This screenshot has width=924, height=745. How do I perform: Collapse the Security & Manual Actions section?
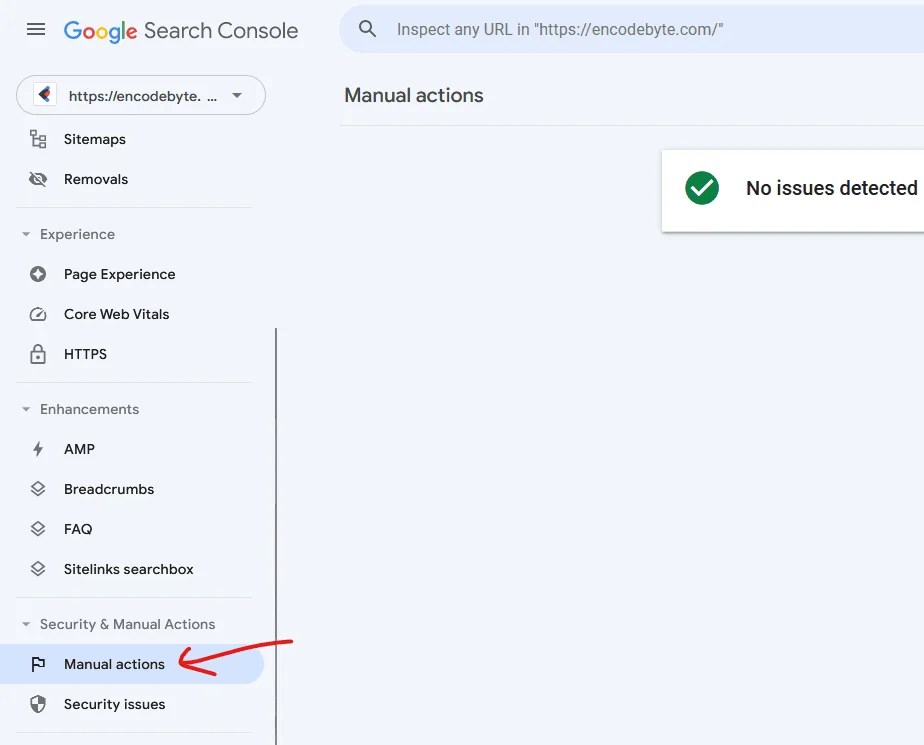tap(25, 624)
